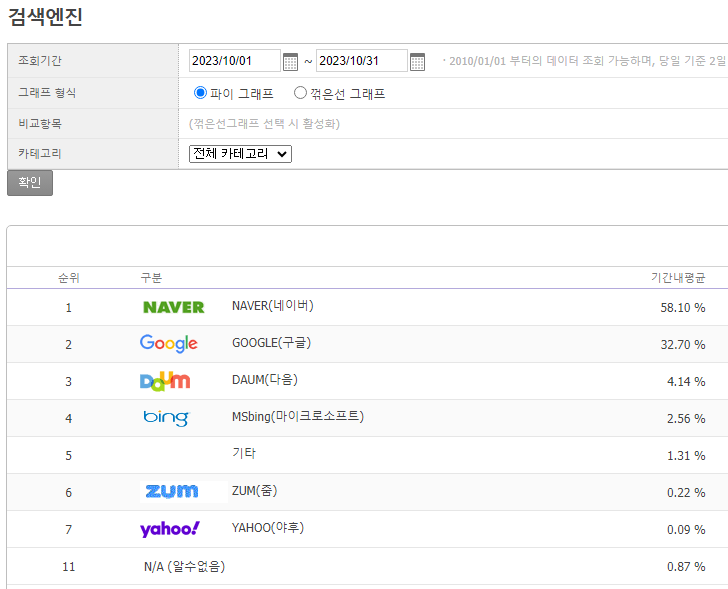Click the (꺾은선그래프 선택 시 활성화) hint text

(x=264, y=124)
